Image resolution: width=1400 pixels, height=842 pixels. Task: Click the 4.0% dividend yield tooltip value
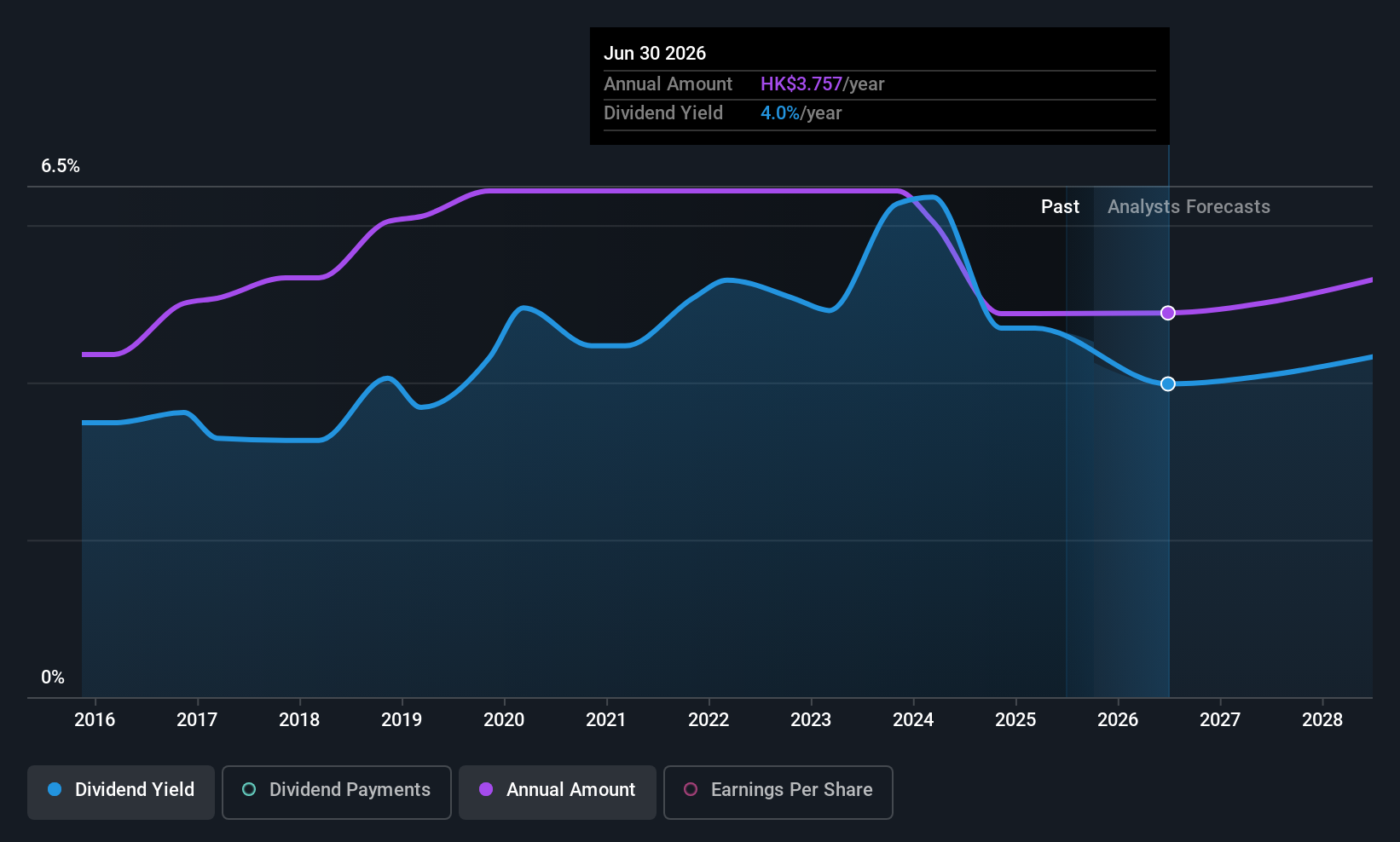(779, 113)
